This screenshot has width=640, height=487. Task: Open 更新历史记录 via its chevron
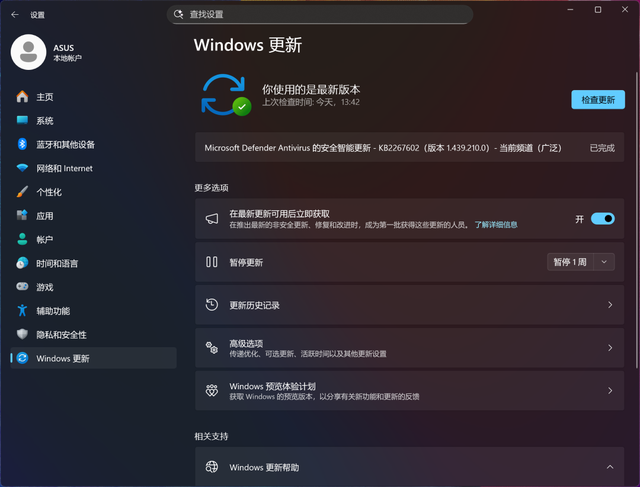(610, 305)
